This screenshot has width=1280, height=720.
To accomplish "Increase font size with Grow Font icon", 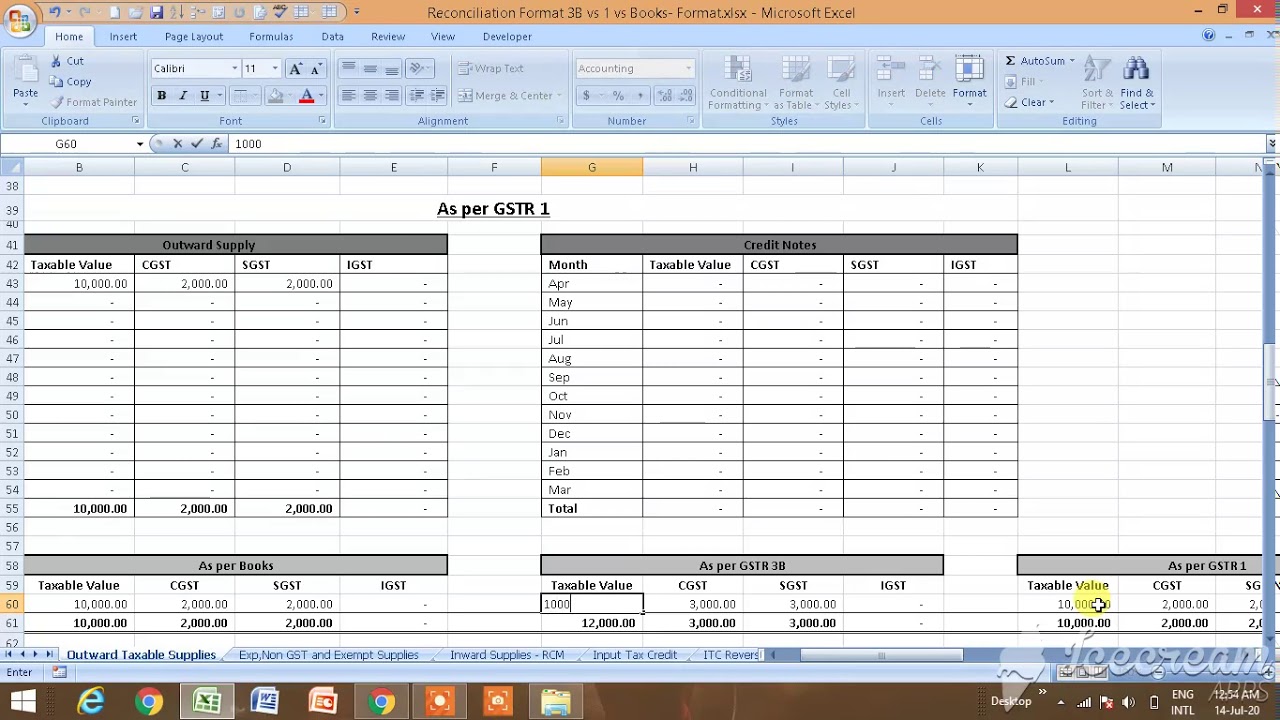I will click(x=295, y=68).
